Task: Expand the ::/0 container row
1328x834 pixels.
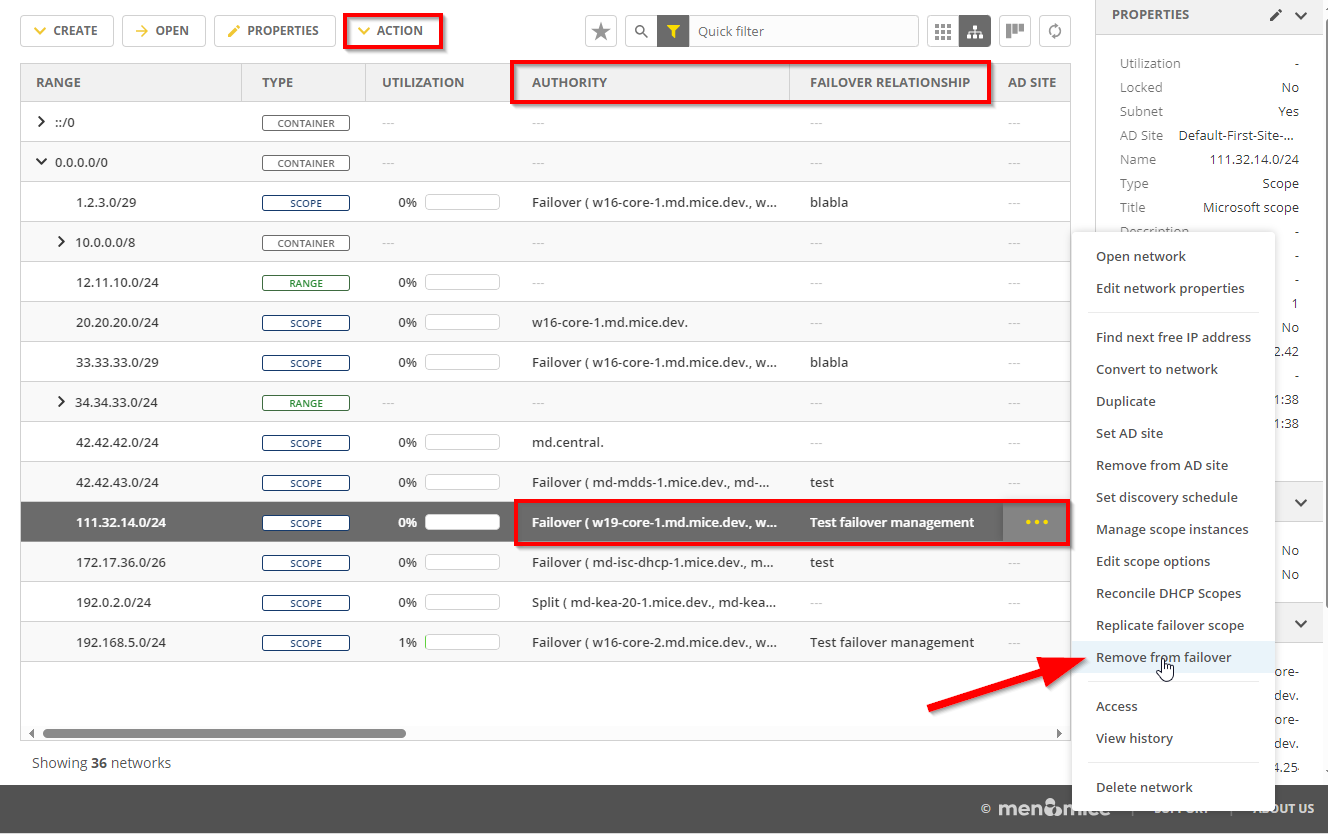Action: click(41, 122)
